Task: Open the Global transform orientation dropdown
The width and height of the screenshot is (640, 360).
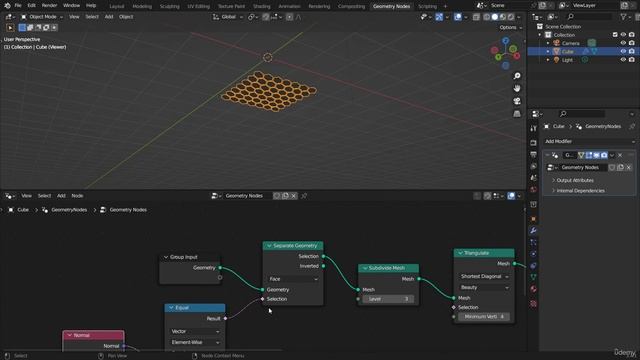Action: 228,17
